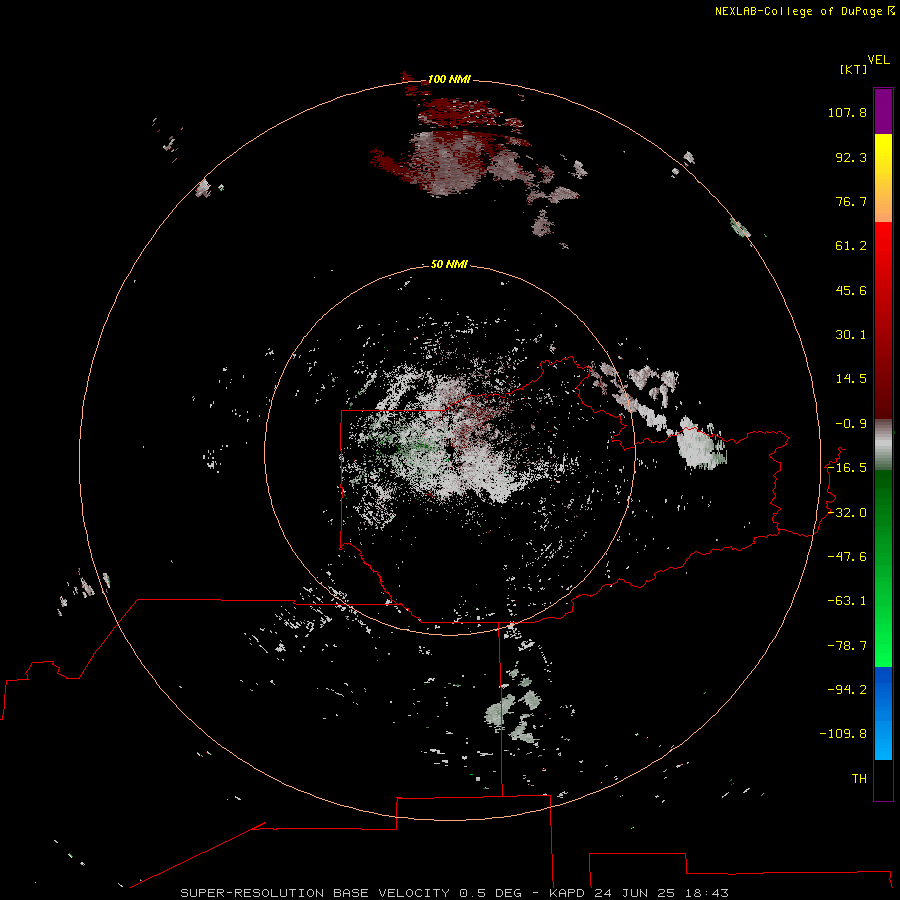This screenshot has height=900, width=900.
Task: Click the -94.2 legend value
Action: point(847,690)
